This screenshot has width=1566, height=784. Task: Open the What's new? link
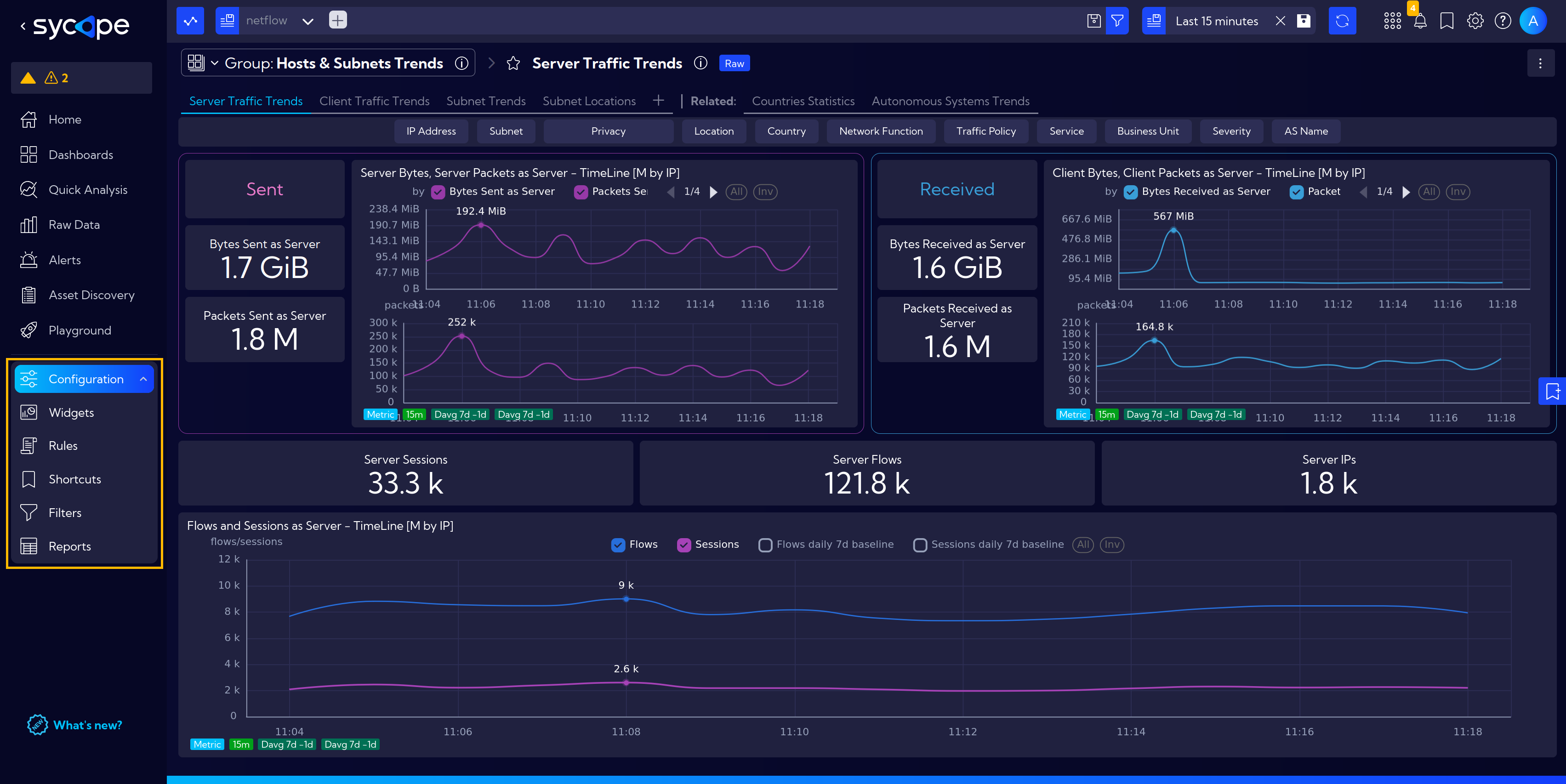[75, 725]
